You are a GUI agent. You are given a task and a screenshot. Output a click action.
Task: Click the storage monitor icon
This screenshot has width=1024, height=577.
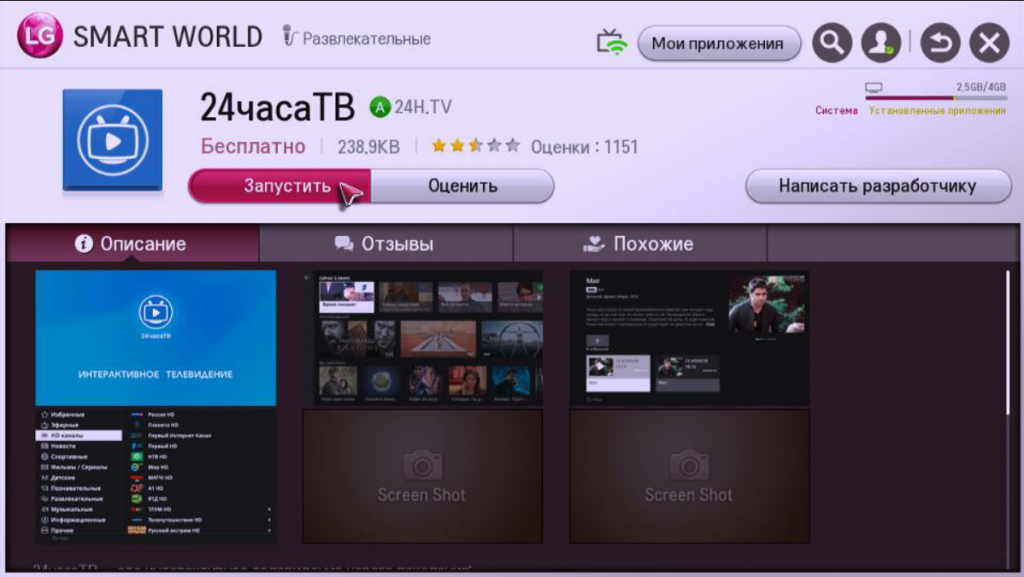[x=874, y=87]
